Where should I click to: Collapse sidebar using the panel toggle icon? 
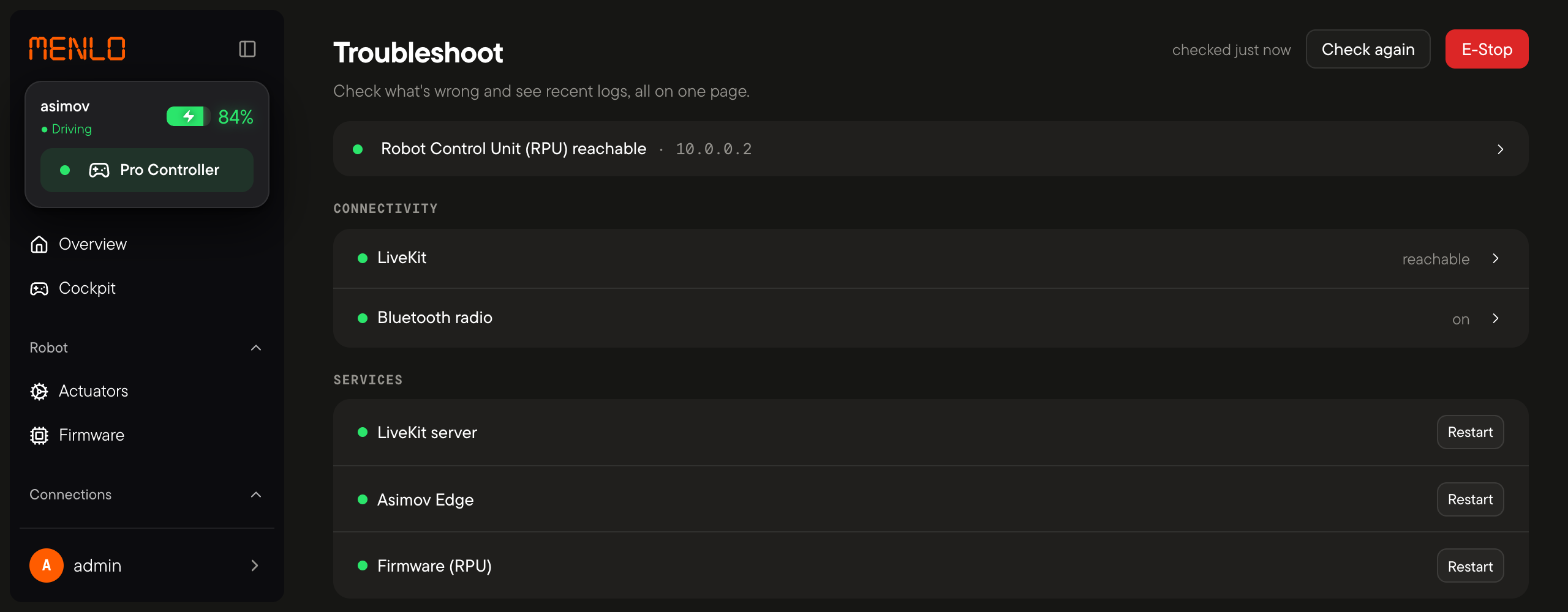point(247,49)
